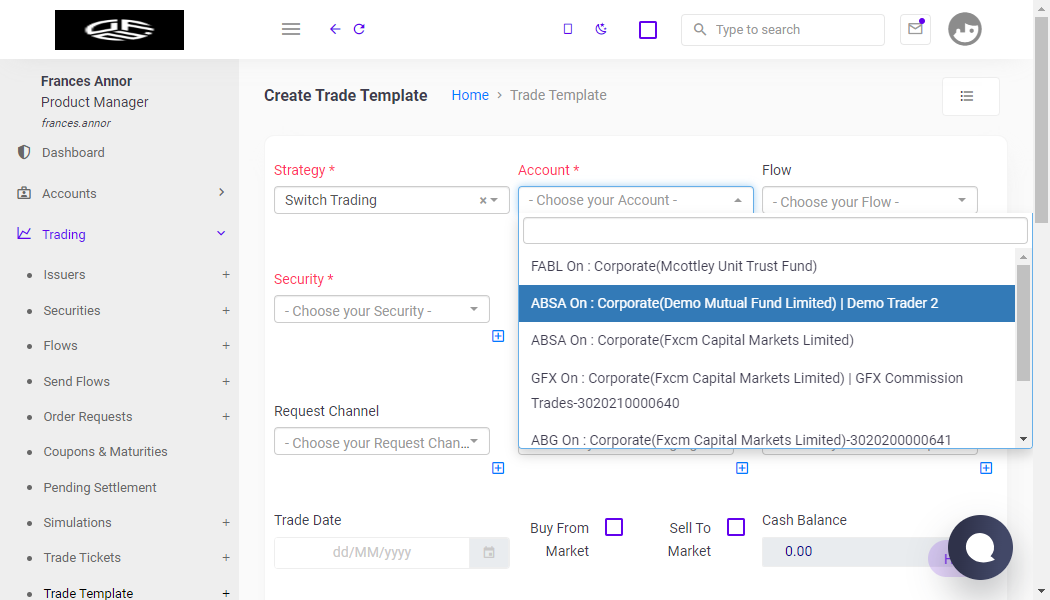Screen dimensions: 1050x600
Task: Select ABSA On Demo Mutual Fund Limited
Action: tap(767, 303)
